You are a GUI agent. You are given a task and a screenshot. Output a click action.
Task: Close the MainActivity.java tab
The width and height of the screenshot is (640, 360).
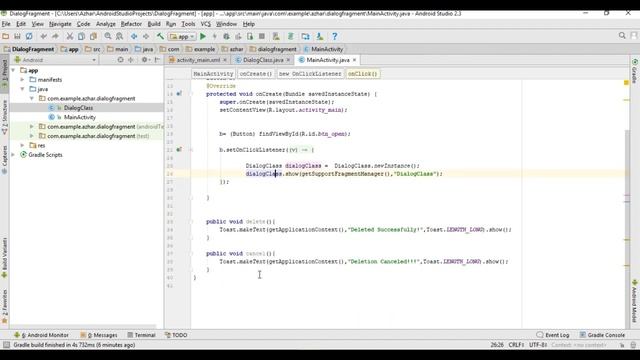click(354, 60)
